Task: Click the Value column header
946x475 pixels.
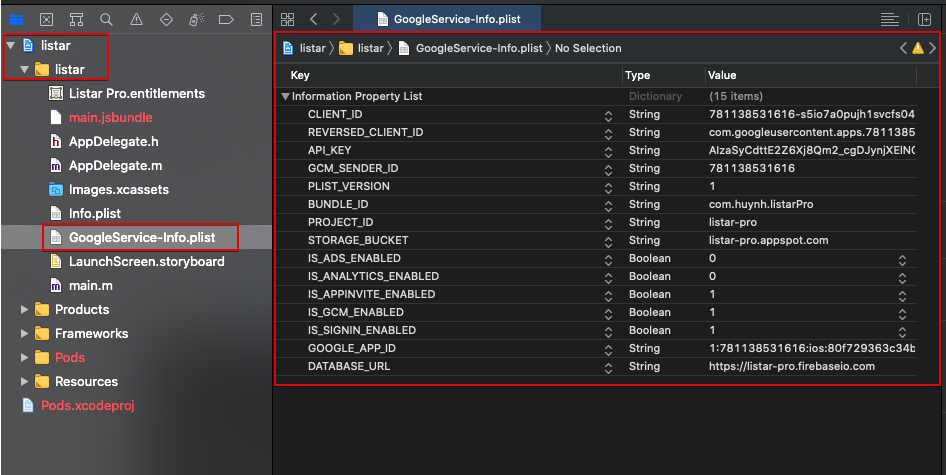Action: pos(722,75)
